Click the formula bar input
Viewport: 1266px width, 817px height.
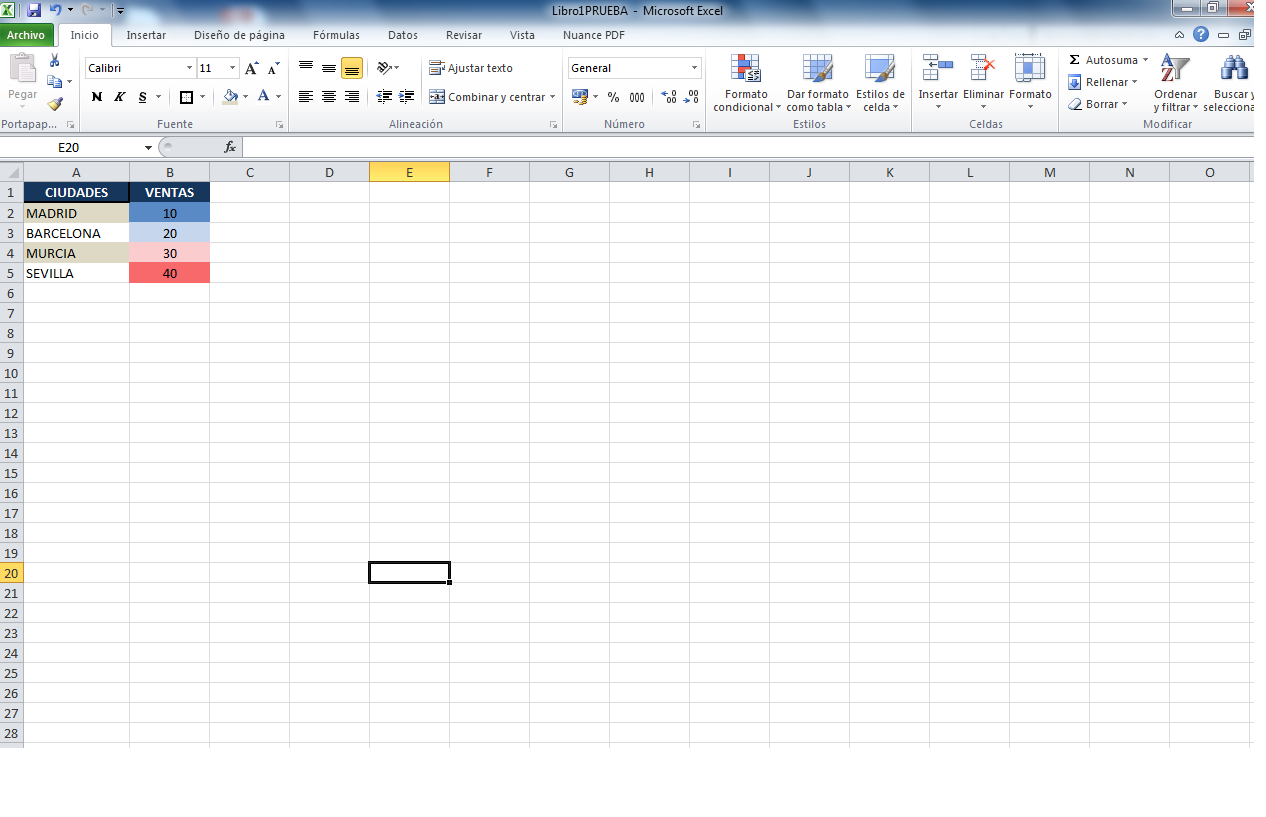pyautogui.click(x=748, y=147)
